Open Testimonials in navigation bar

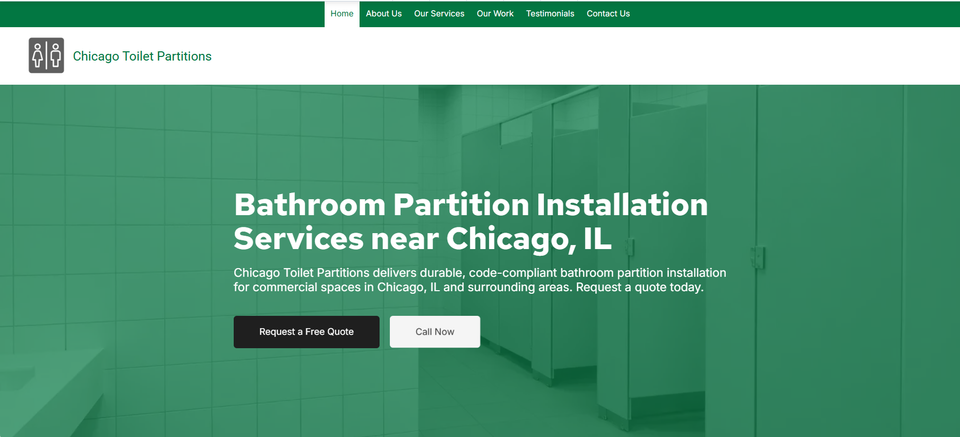550,13
